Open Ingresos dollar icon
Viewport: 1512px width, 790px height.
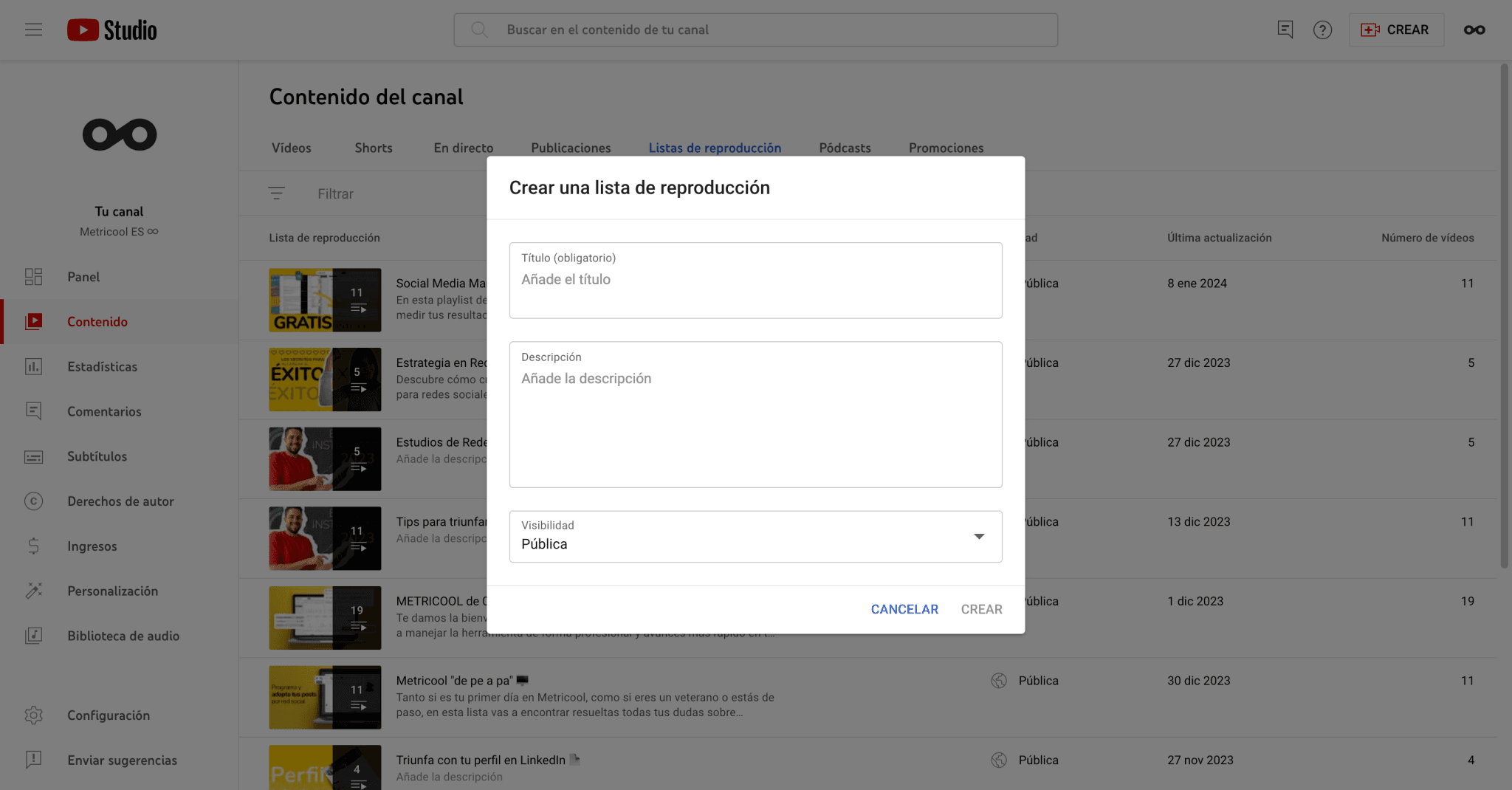point(34,546)
